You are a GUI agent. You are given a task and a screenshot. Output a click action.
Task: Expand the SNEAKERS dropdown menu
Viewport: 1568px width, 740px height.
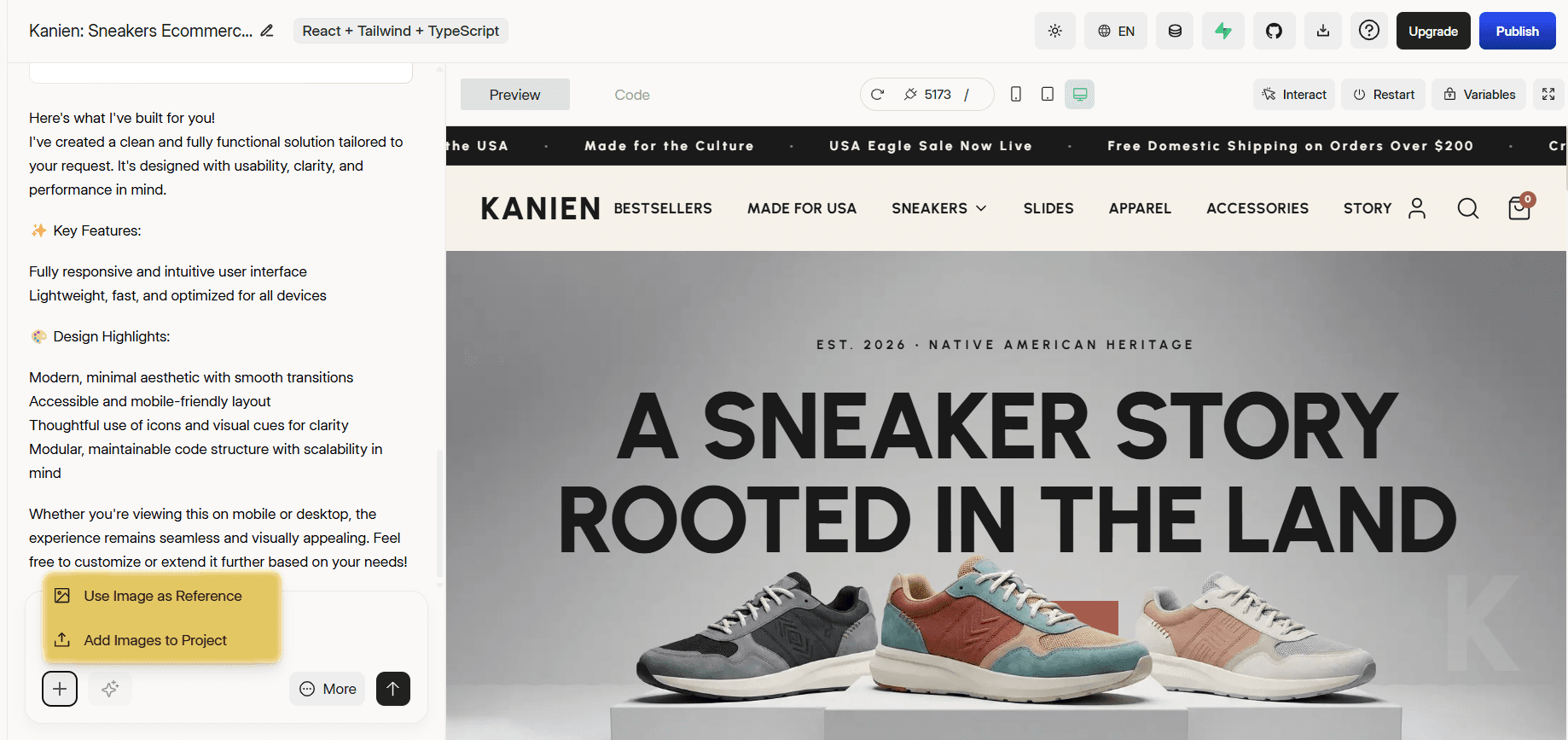[x=939, y=208]
